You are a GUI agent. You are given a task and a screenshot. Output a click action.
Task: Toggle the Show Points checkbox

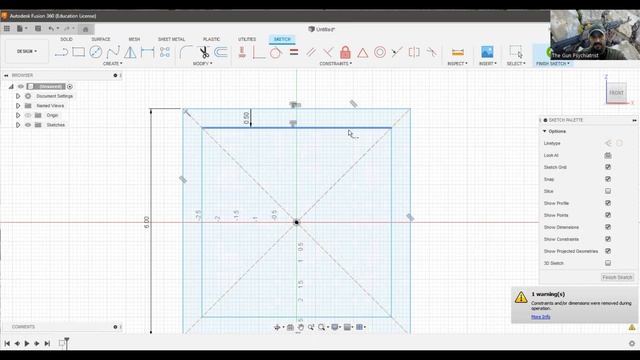pyautogui.click(x=608, y=215)
